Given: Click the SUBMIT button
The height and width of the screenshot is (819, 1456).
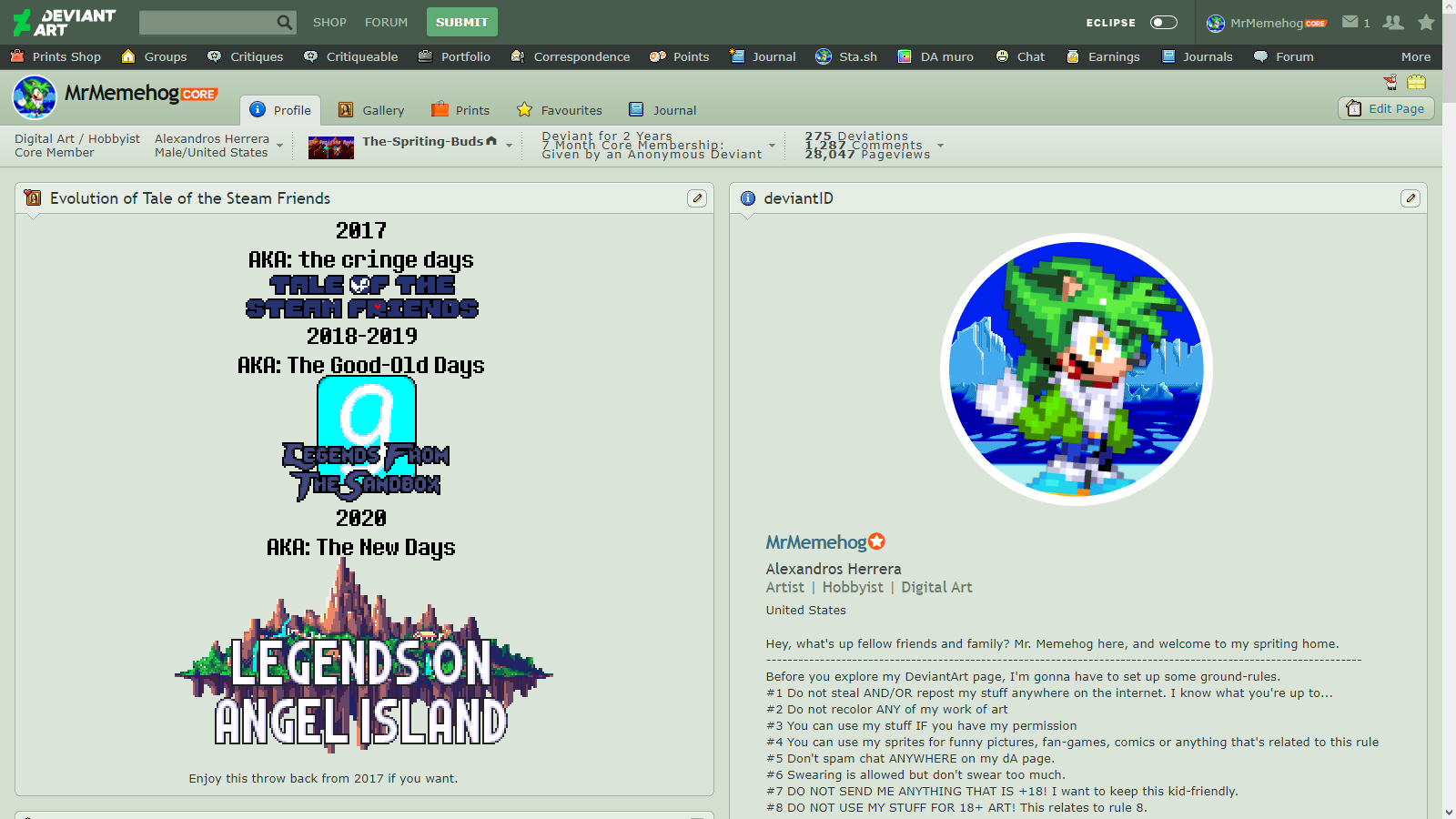Looking at the screenshot, I should point(462,22).
